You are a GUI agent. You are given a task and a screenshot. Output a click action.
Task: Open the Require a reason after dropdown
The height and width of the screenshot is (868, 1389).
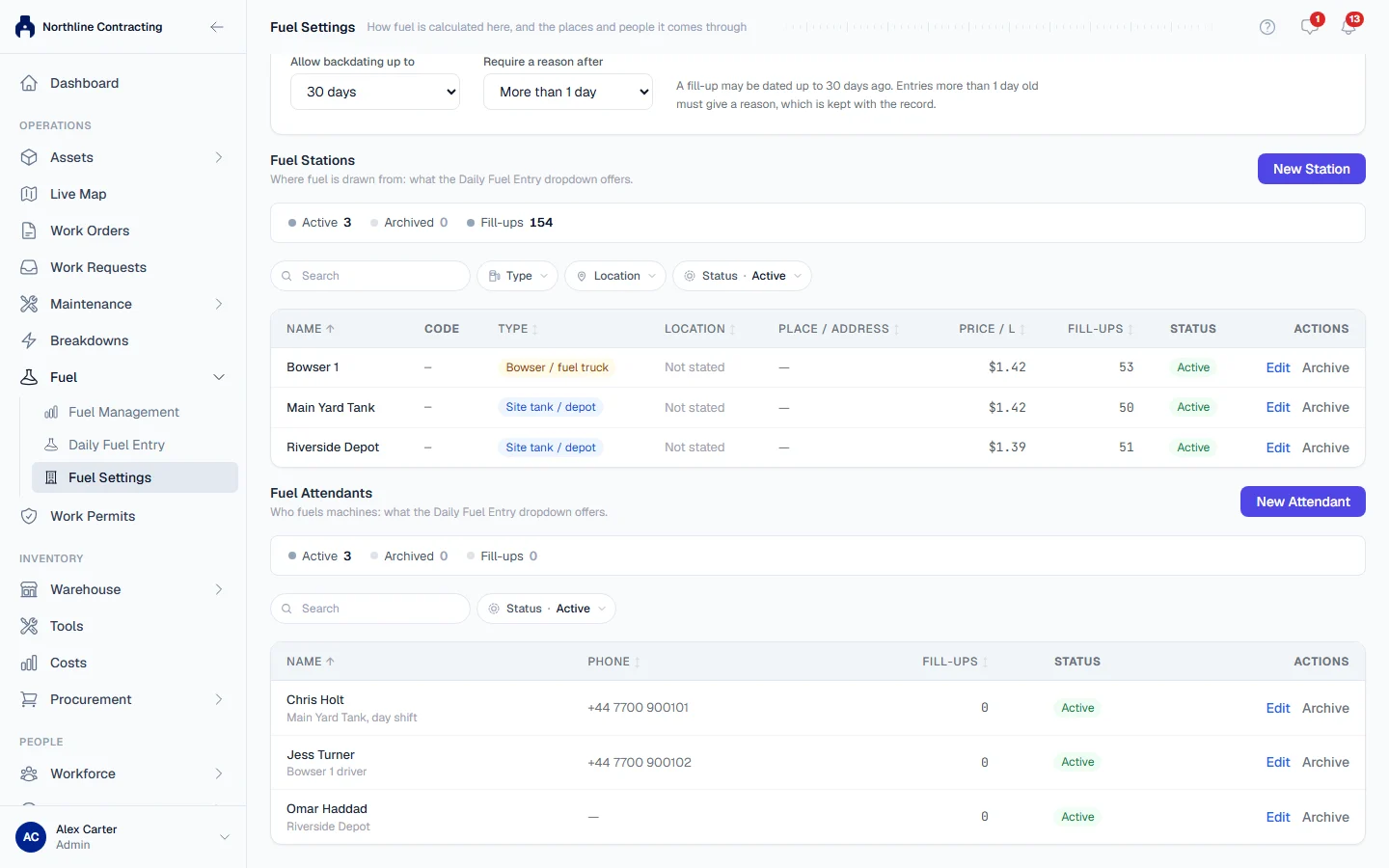click(x=568, y=92)
